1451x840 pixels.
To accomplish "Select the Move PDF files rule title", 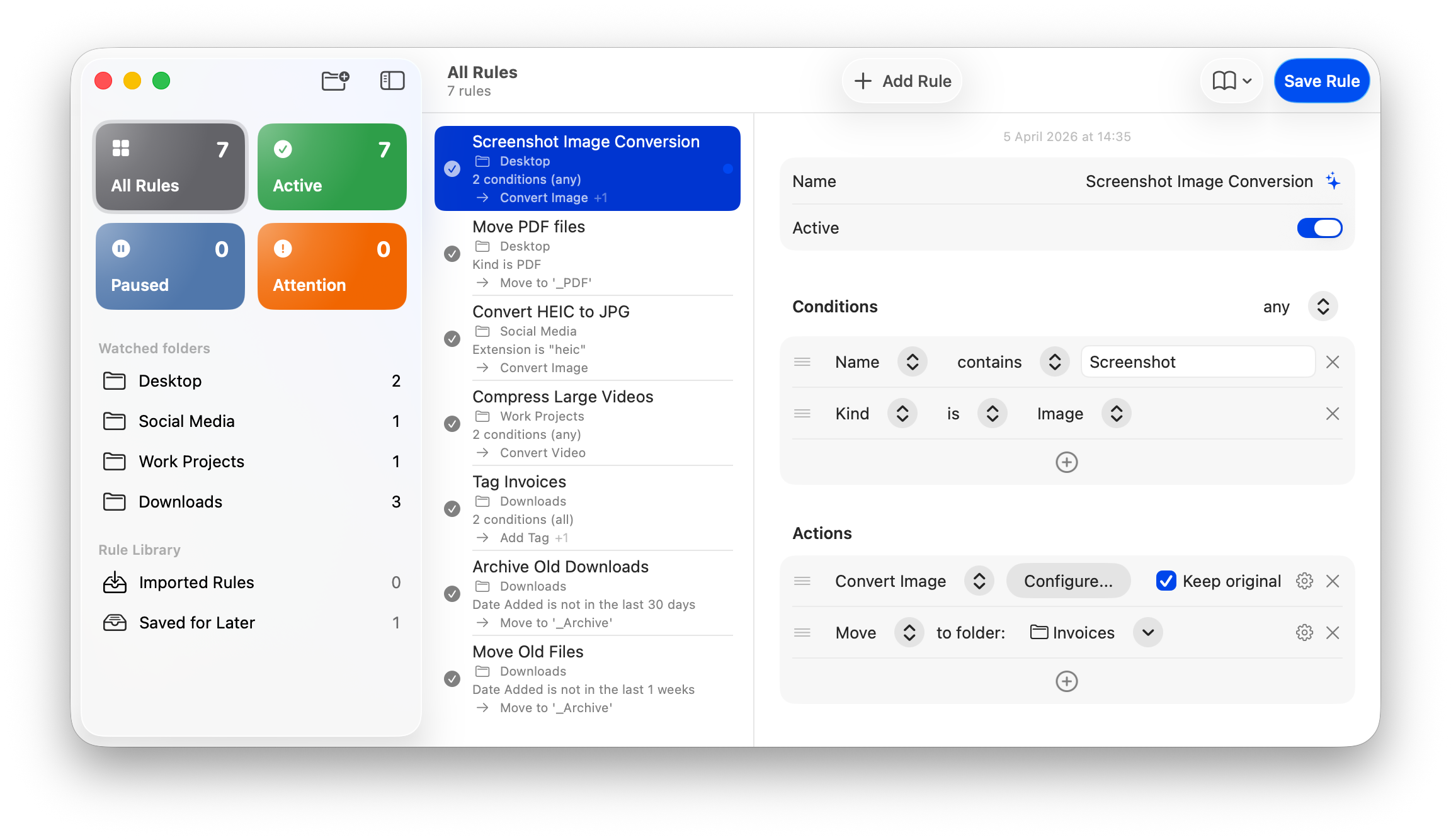I will coord(528,227).
